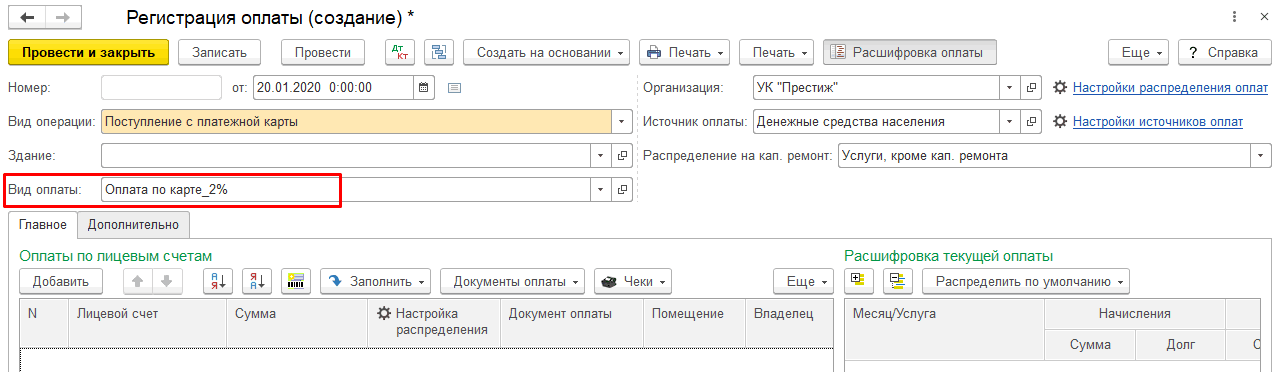Open calendar picker for date field
The height and width of the screenshot is (372, 1276).
424,87
